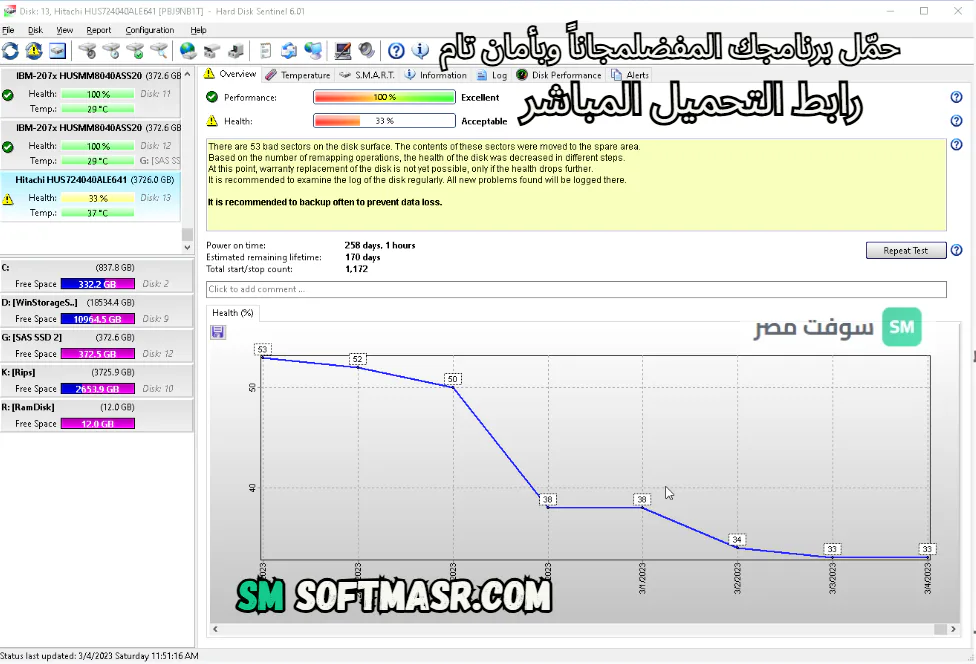Image resolution: width=976 pixels, height=664 pixels.
Task: Click the disk with green checkmark icon
Action: [x=135, y=51]
